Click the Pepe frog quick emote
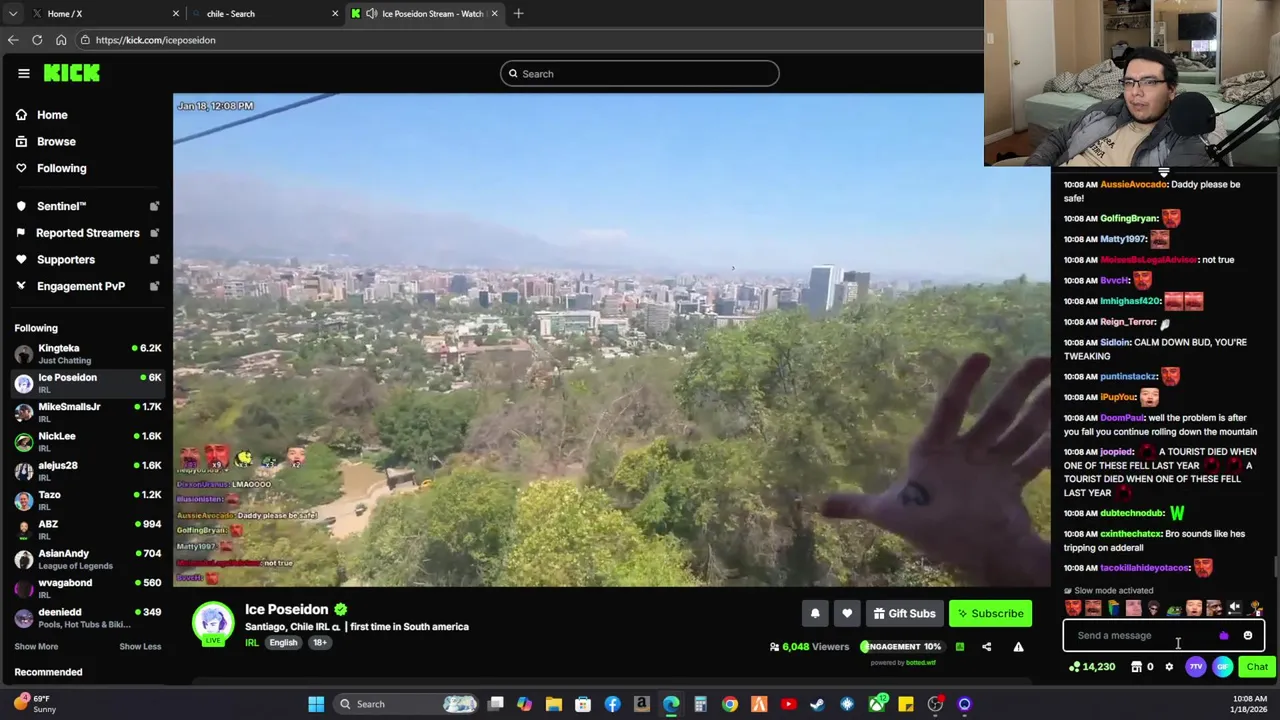The width and height of the screenshot is (1280, 720). tap(1174, 608)
